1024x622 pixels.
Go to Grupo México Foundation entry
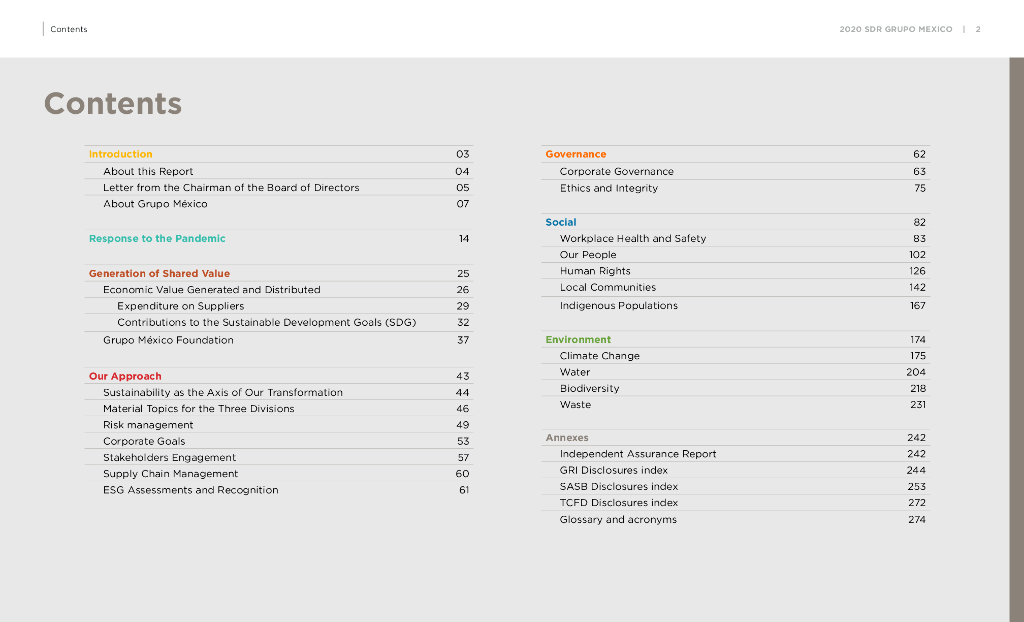(x=168, y=340)
